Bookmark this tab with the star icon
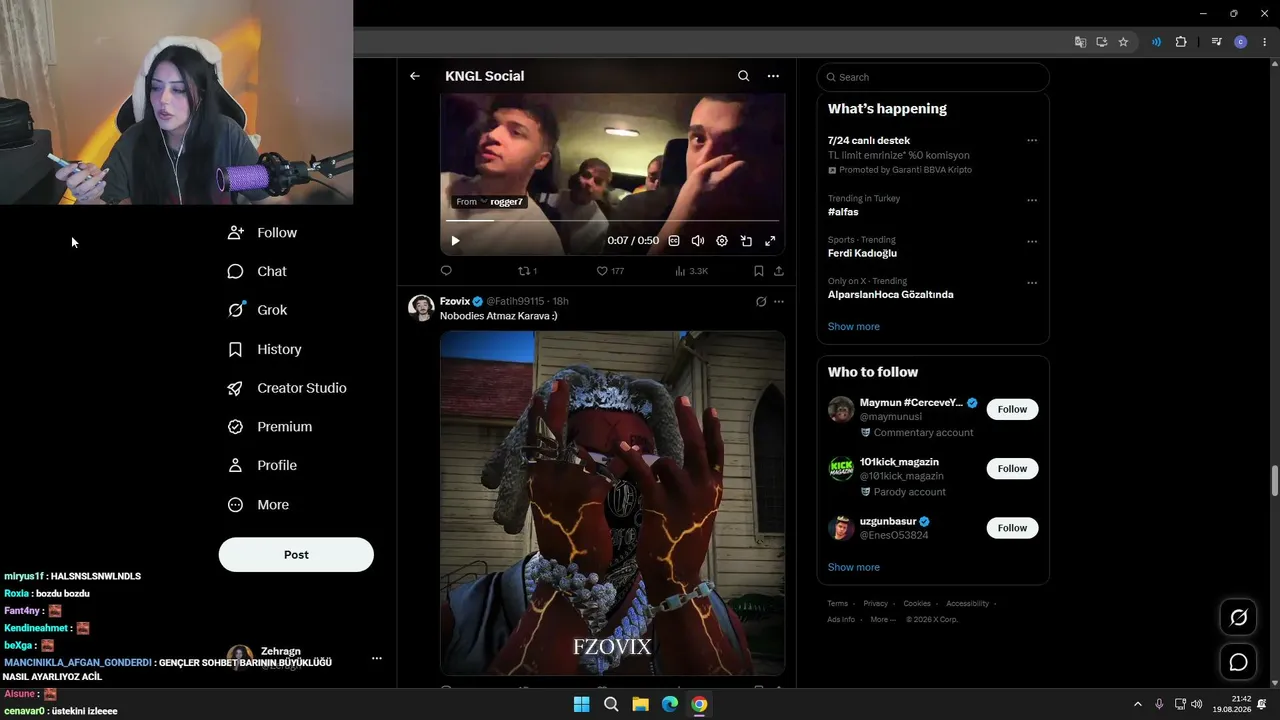The image size is (1280, 720). point(1123,42)
